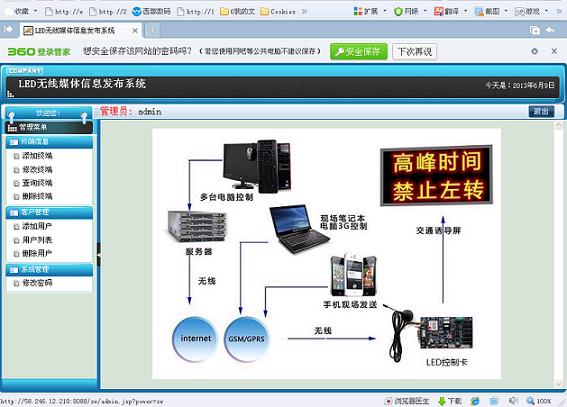Close the LED无线媒体信息发布系统 tab

click(135, 31)
